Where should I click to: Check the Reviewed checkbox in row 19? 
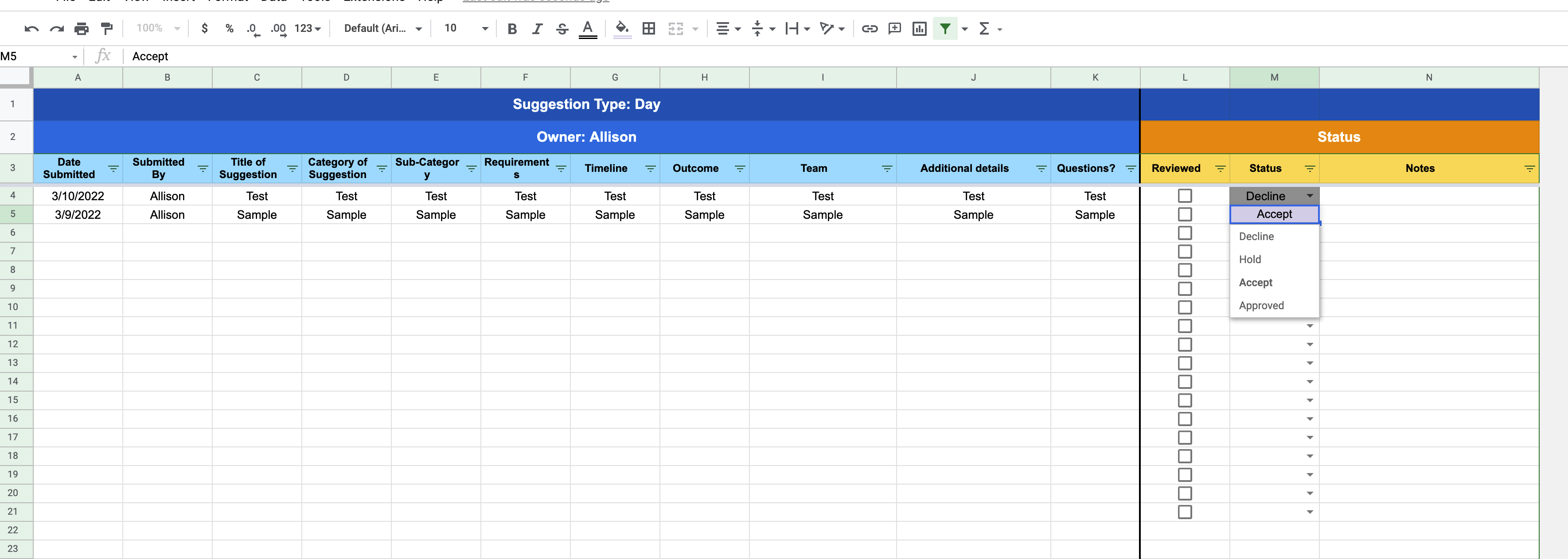click(1185, 474)
